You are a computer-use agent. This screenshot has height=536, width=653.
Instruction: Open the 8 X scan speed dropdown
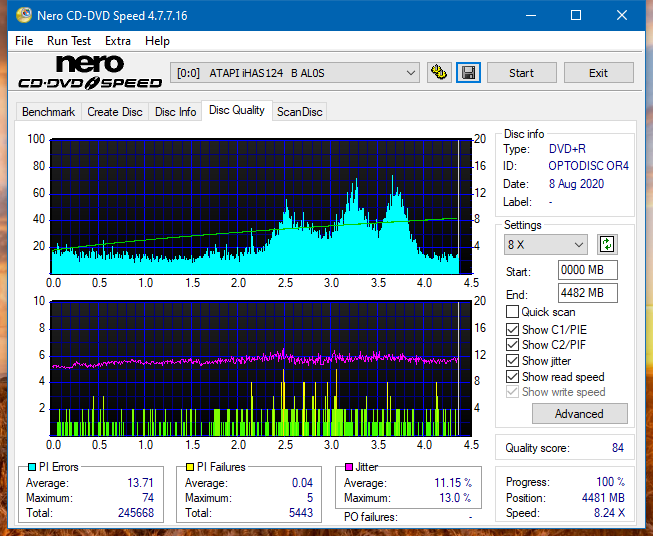tap(546, 244)
